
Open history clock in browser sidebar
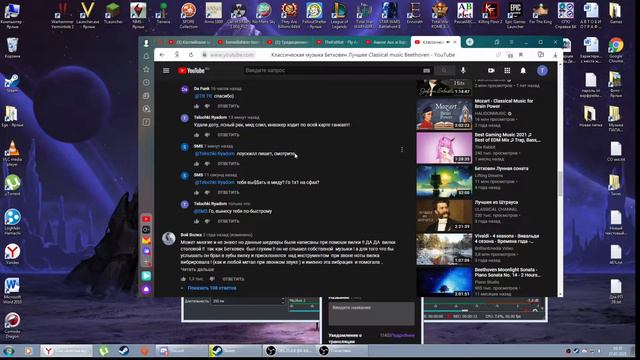(x=146, y=82)
